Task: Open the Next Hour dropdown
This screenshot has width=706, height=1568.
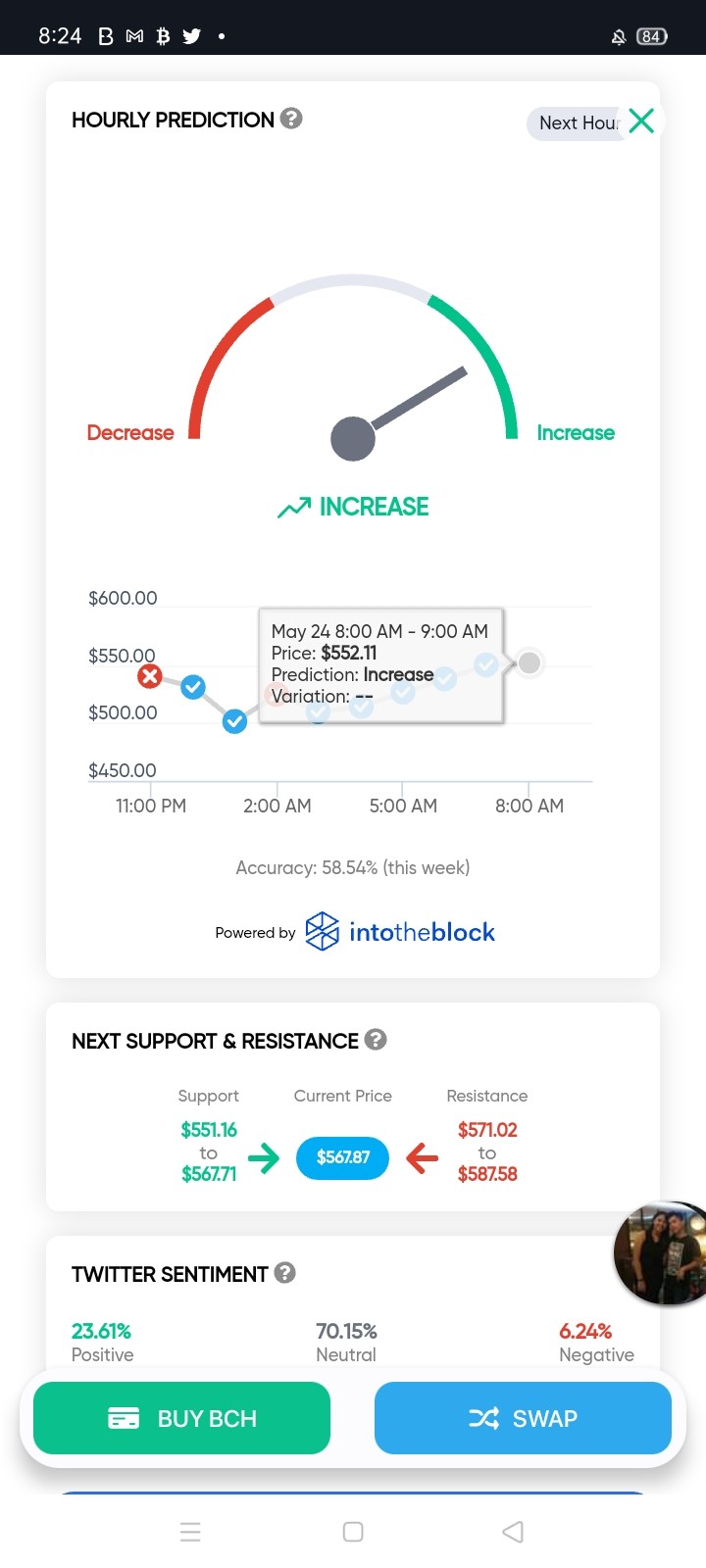Action: point(579,123)
